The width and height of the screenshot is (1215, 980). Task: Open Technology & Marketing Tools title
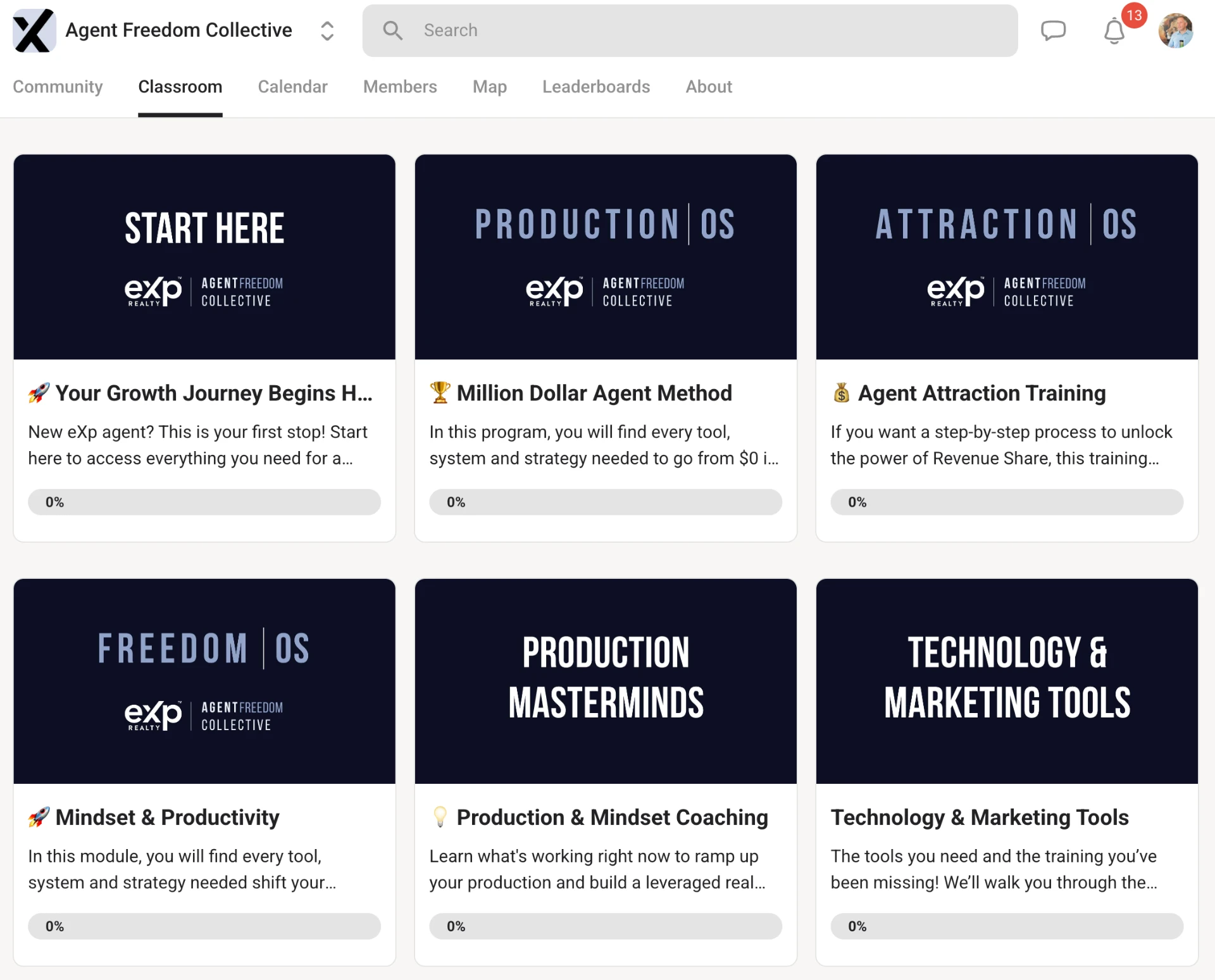[980, 817]
